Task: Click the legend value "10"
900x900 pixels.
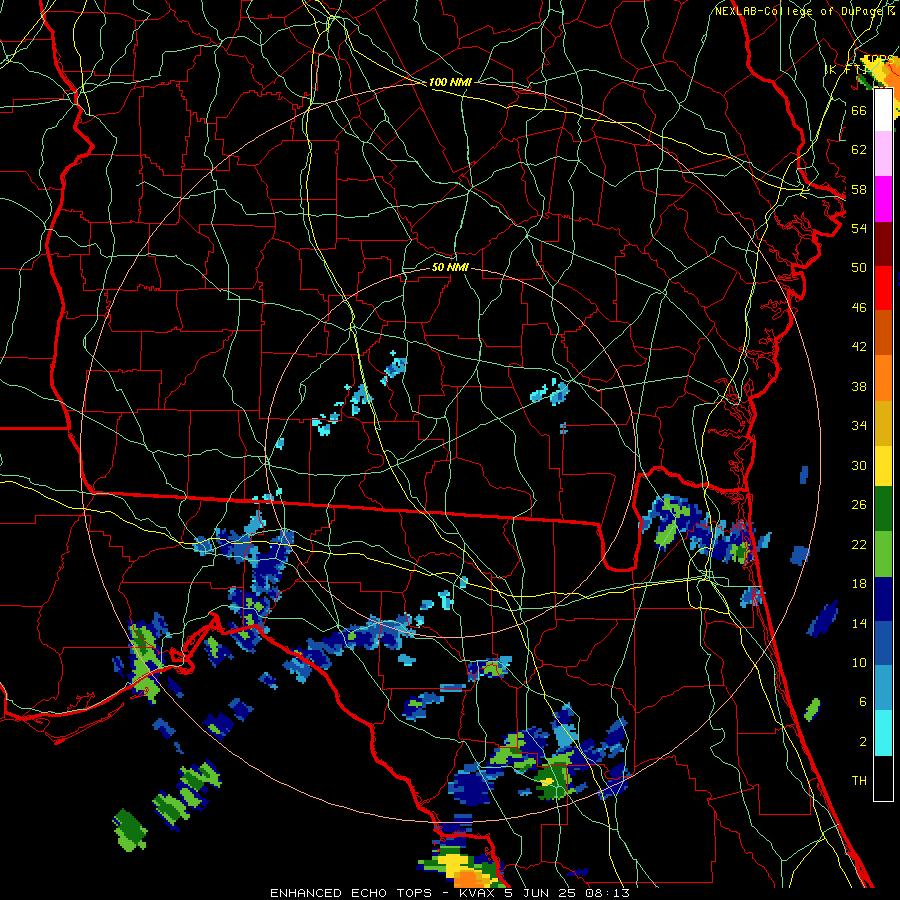Action: pyautogui.click(x=859, y=662)
